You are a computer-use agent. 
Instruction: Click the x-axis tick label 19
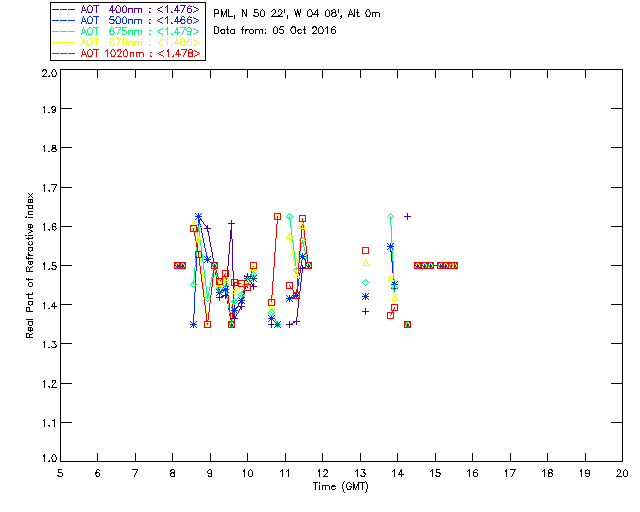tap(585, 473)
